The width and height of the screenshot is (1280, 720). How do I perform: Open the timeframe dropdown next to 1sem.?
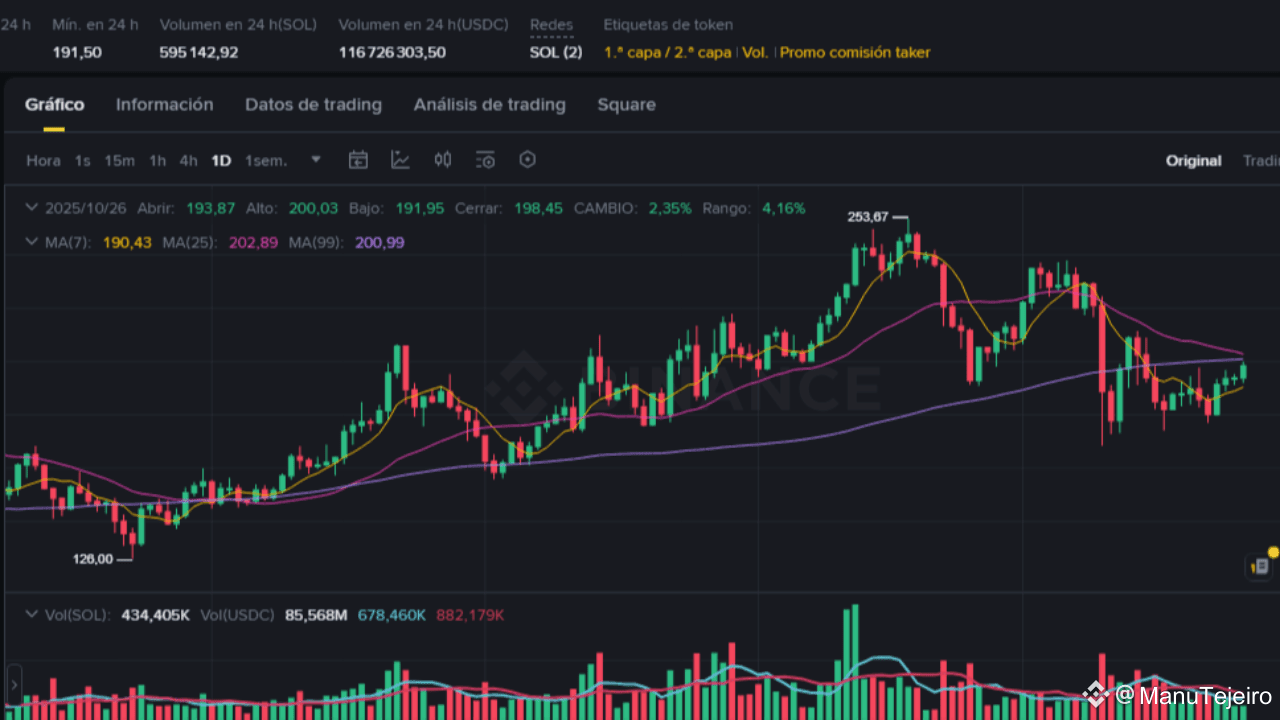316,160
